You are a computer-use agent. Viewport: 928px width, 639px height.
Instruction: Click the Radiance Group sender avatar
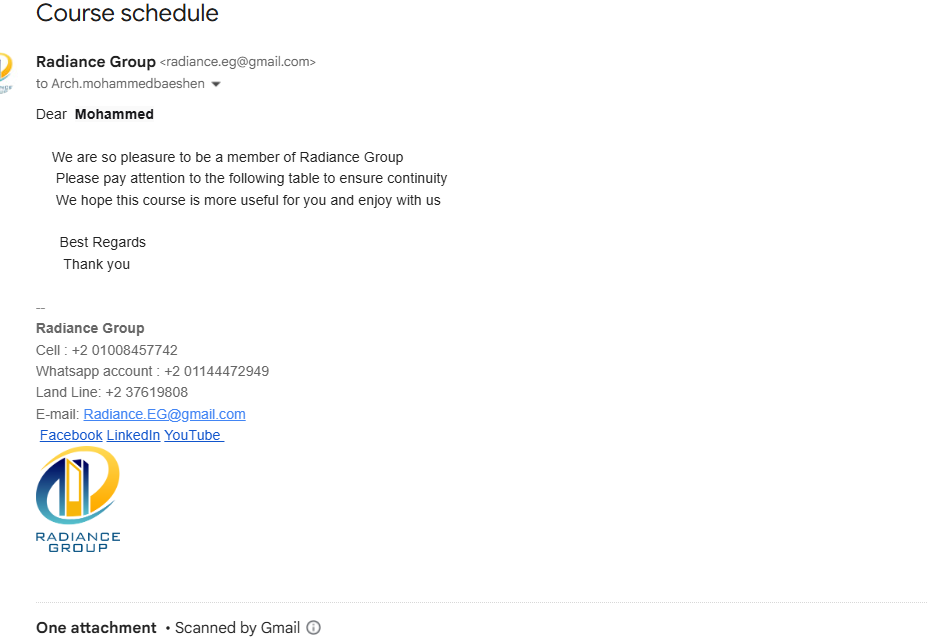5,72
